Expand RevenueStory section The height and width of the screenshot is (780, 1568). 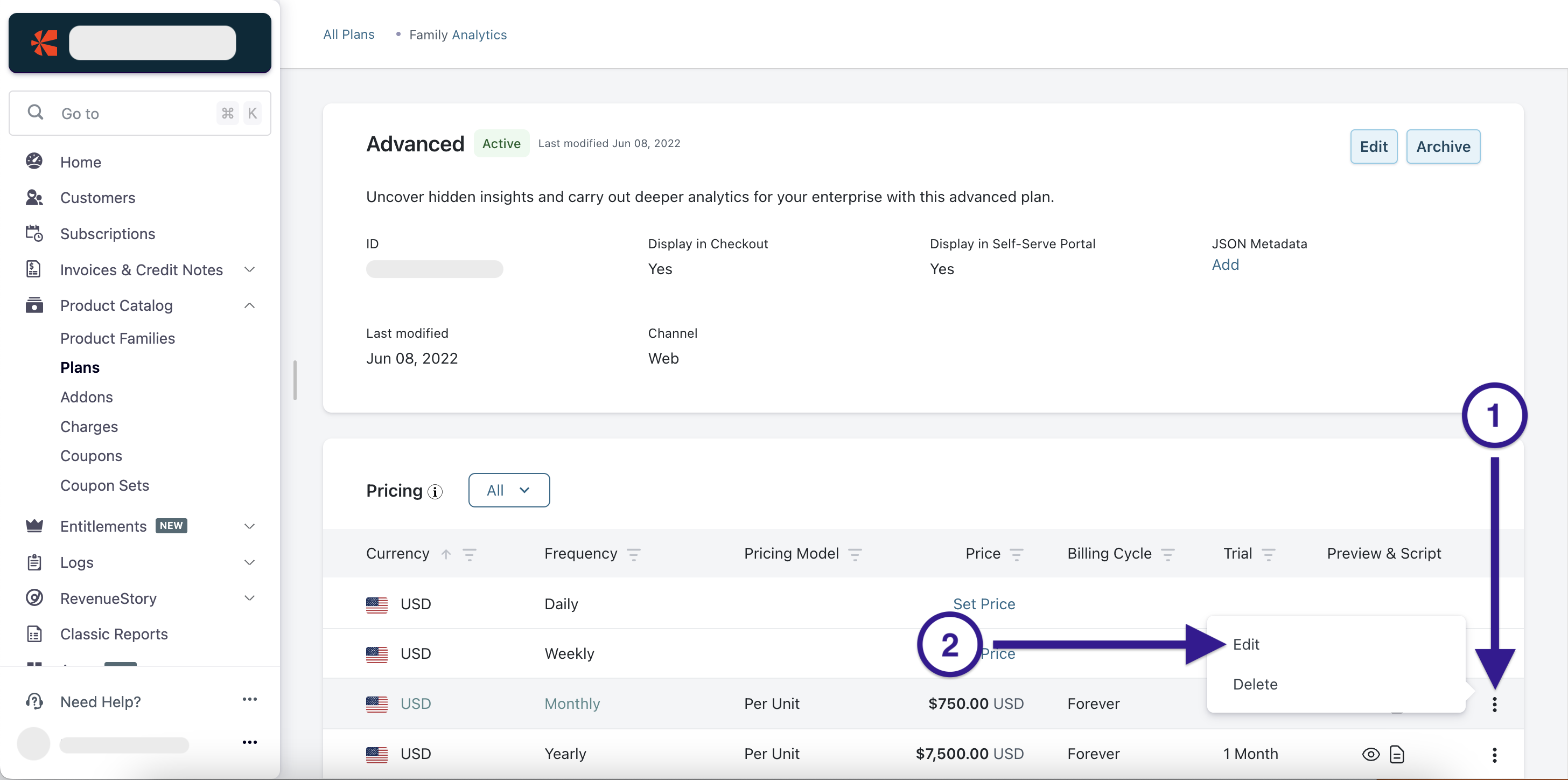tap(249, 598)
